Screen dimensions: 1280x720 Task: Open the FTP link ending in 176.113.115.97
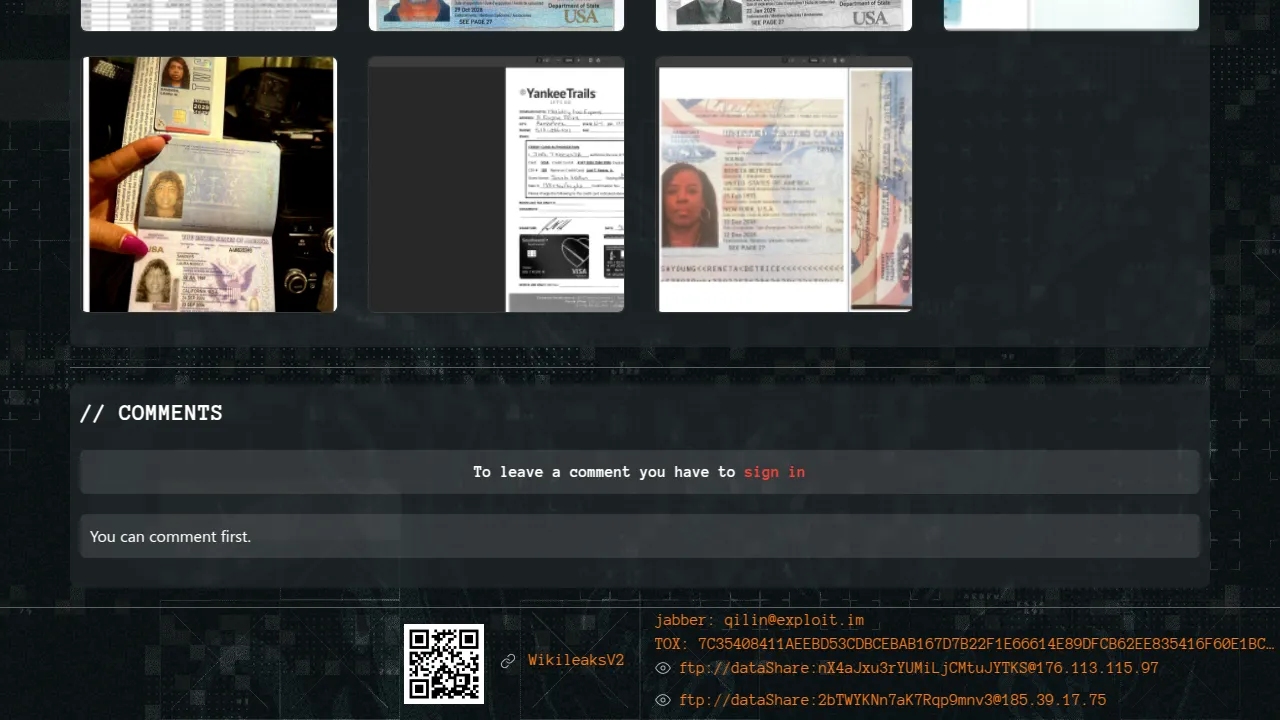(x=918, y=668)
